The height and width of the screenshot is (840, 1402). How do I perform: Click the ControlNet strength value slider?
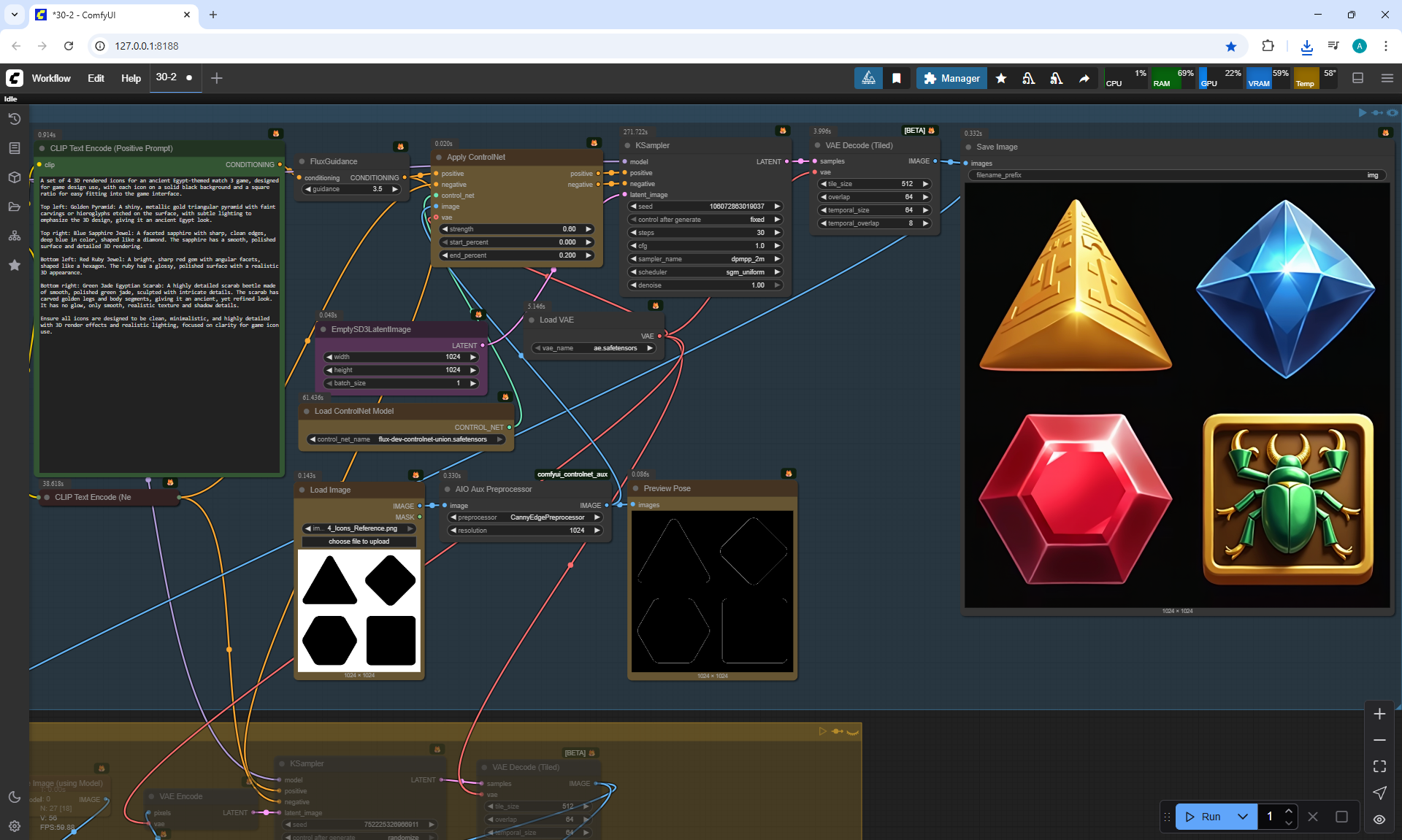(516, 229)
